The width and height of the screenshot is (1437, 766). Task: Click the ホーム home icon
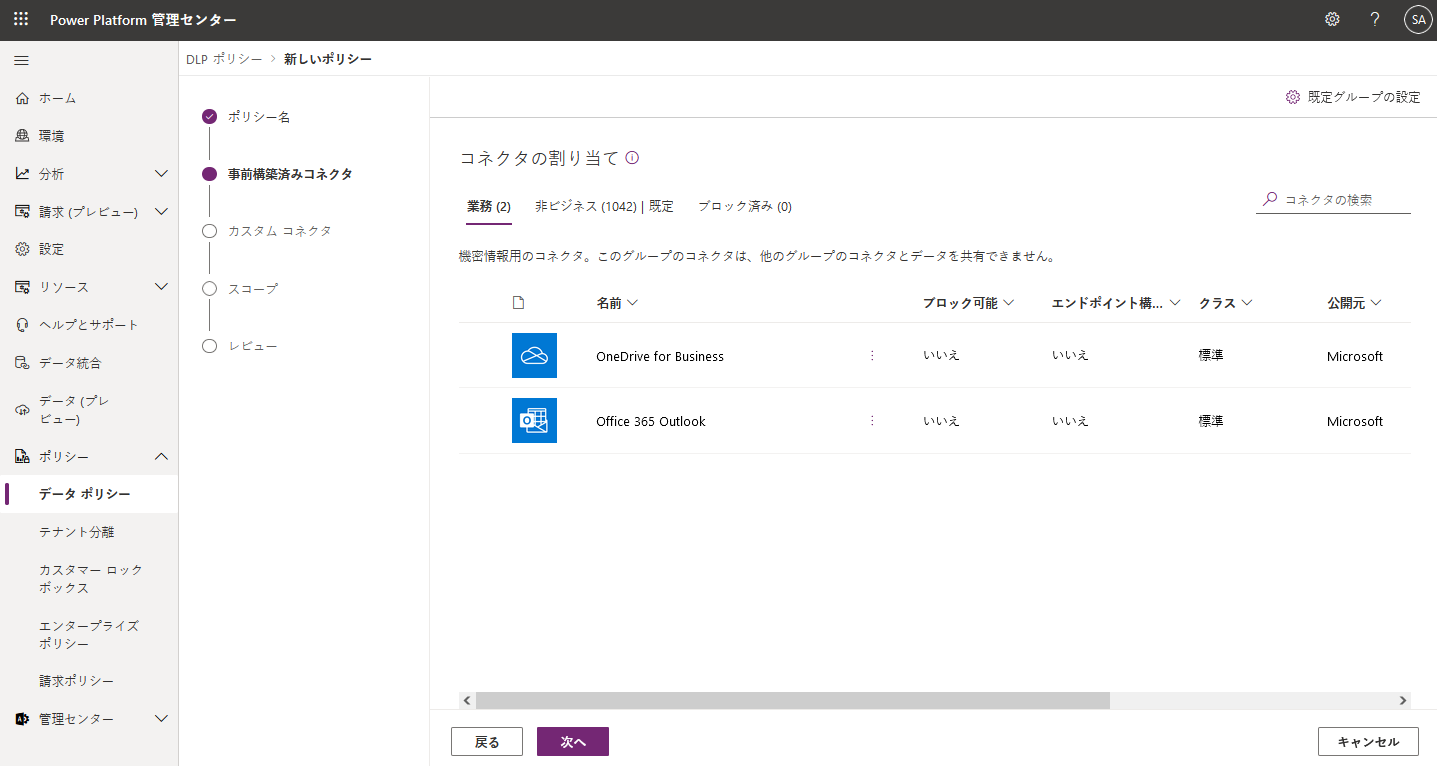(22, 98)
